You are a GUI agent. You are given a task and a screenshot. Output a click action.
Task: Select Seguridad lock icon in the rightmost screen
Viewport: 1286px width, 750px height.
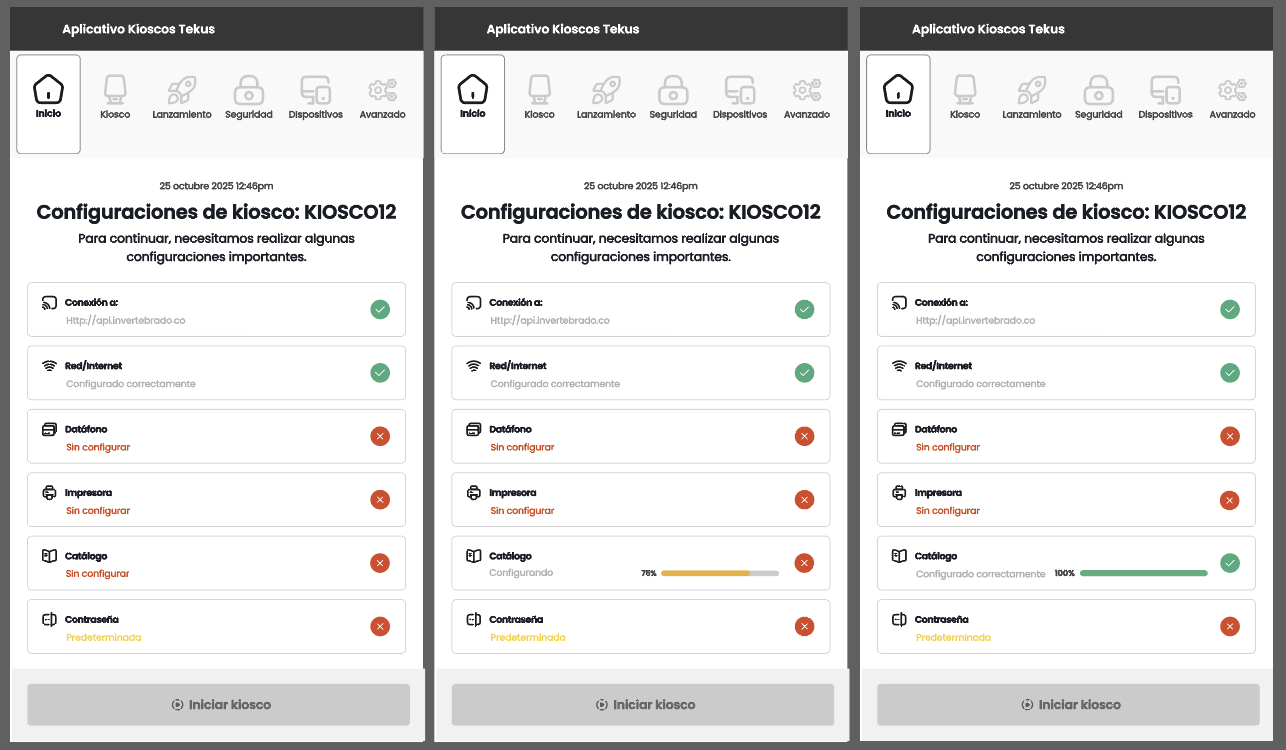pos(1098,91)
